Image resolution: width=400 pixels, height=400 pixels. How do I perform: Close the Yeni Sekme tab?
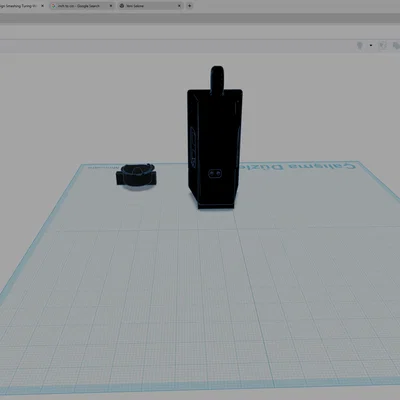click(x=179, y=6)
